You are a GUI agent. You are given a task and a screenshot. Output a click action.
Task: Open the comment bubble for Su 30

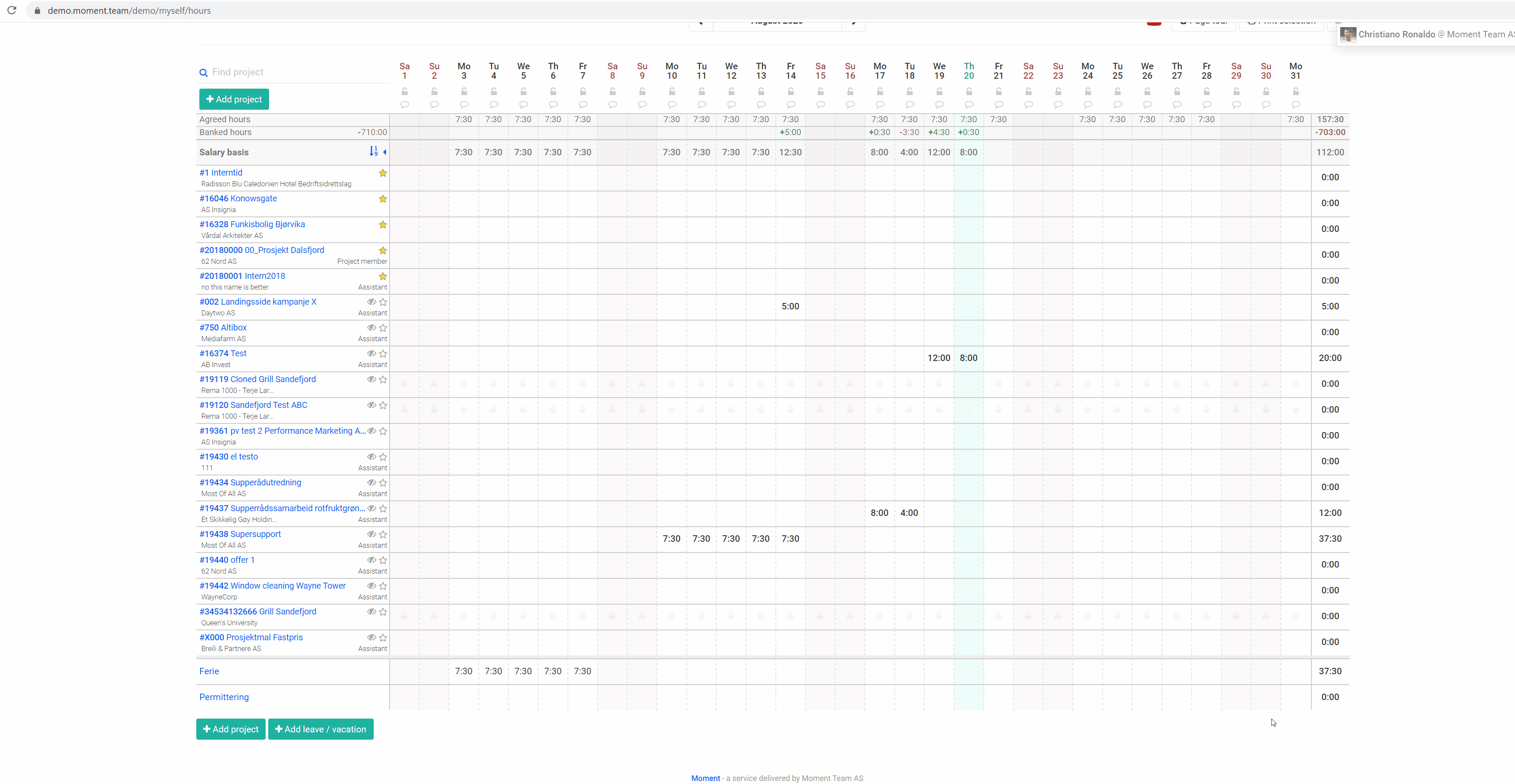tap(1266, 105)
